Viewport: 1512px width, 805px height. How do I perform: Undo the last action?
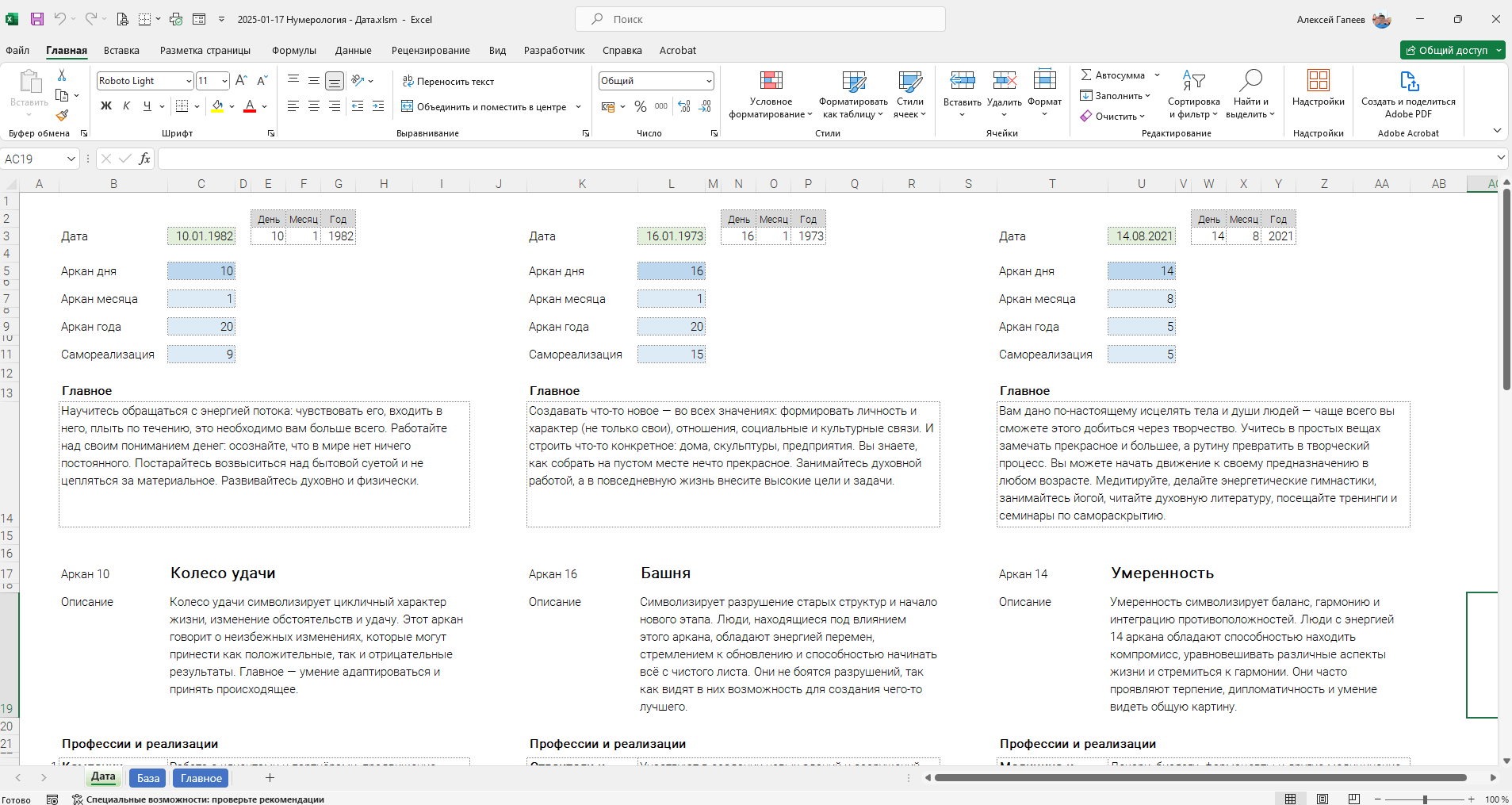(59, 19)
